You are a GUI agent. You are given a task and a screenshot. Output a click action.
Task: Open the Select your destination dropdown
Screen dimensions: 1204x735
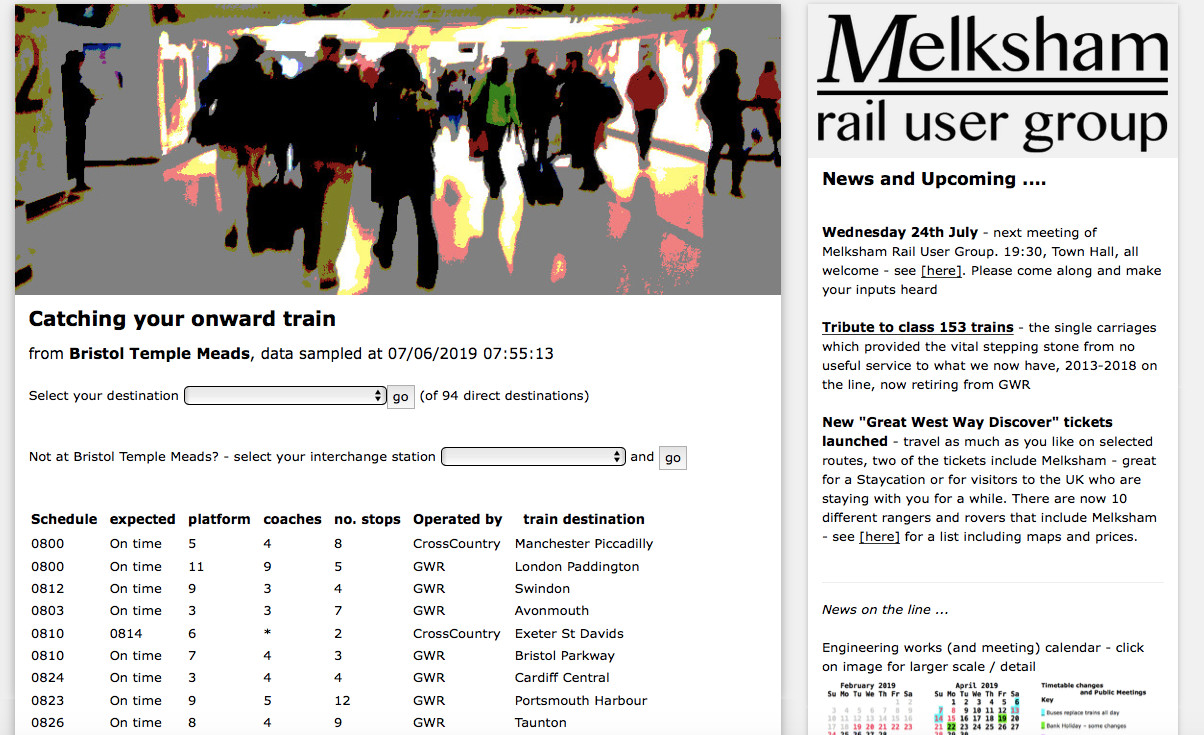click(285, 396)
